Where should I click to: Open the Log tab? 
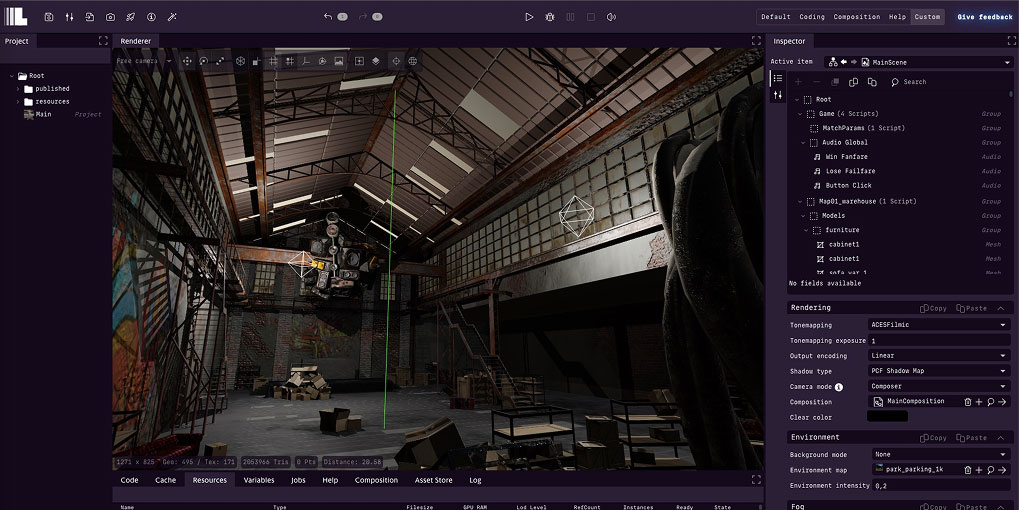coord(475,480)
